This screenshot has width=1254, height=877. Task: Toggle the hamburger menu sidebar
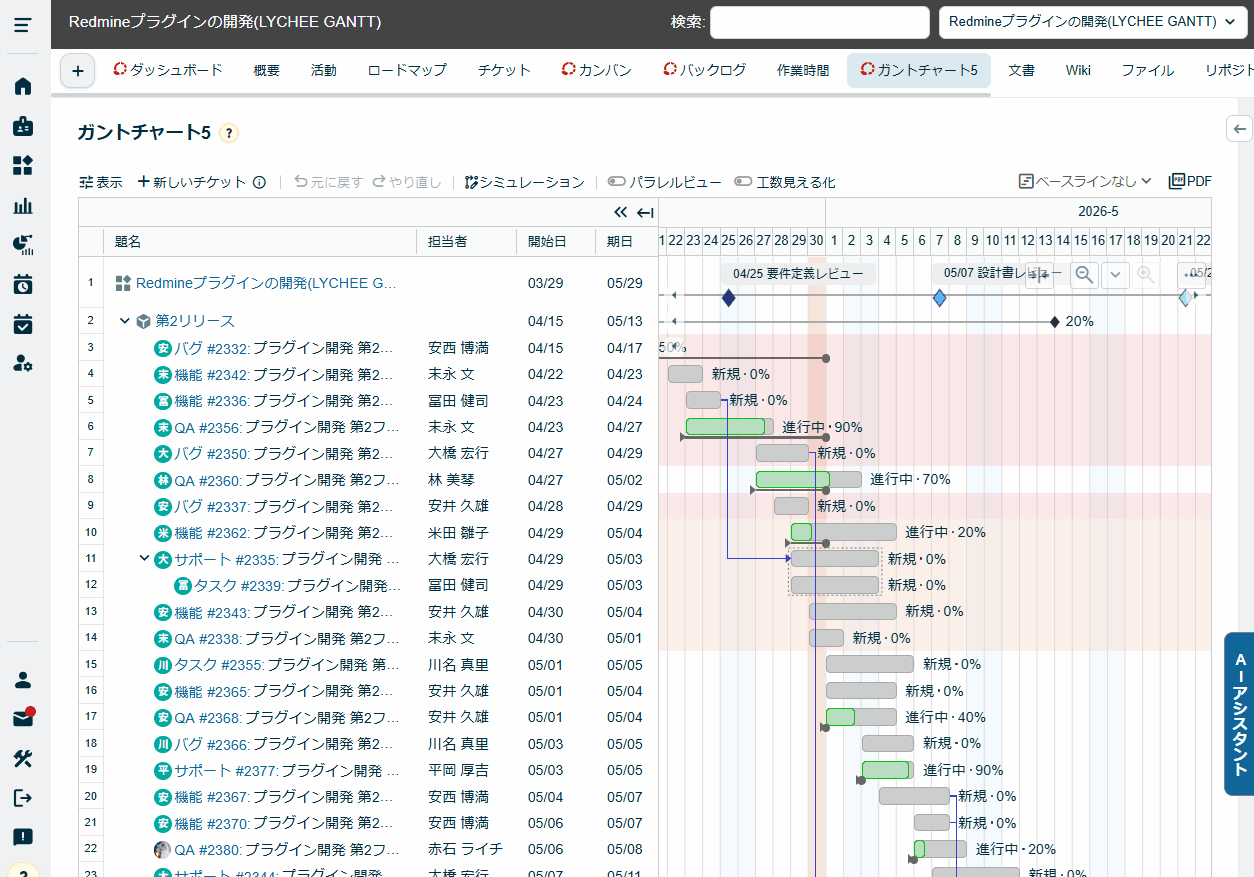[x=23, y=25]
